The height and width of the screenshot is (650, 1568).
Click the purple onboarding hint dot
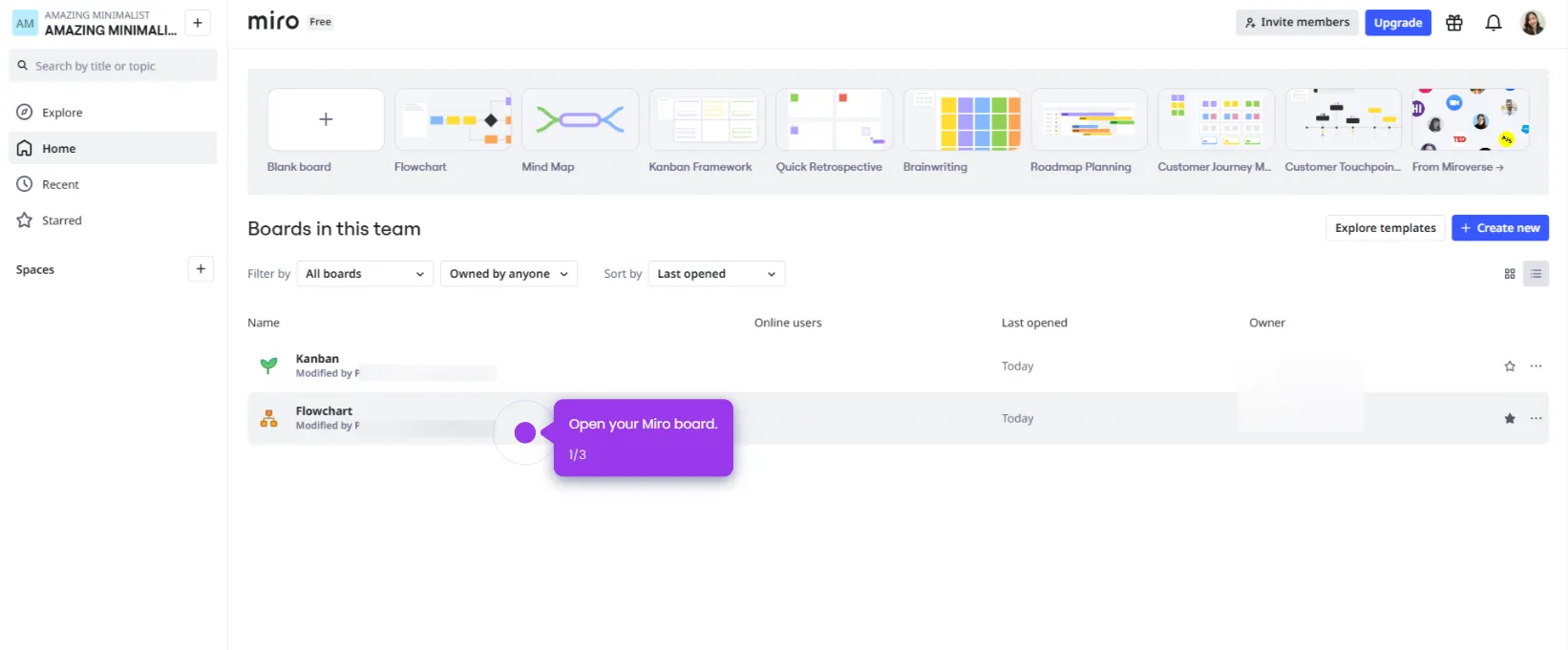pos(524,433)
